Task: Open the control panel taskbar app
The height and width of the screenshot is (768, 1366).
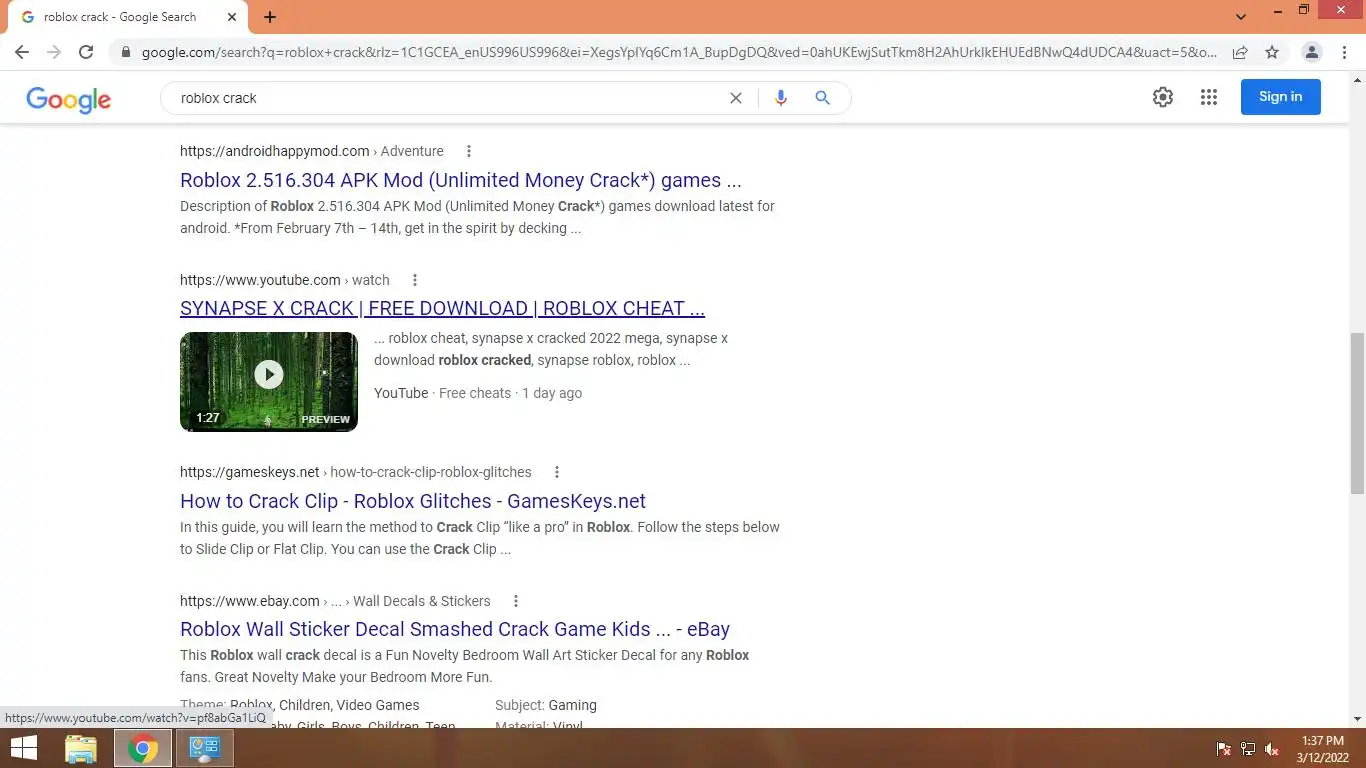Action: pos(205,748)
